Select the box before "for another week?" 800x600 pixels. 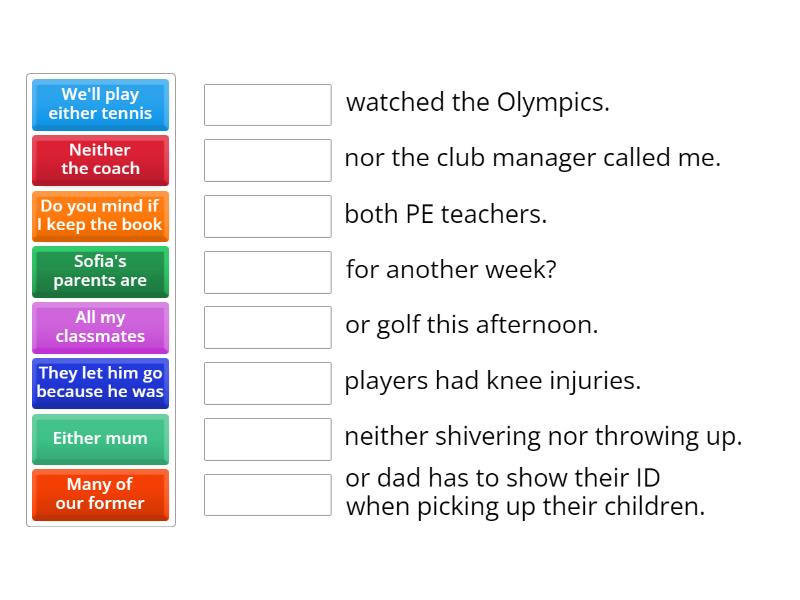[x=267, y=272]
